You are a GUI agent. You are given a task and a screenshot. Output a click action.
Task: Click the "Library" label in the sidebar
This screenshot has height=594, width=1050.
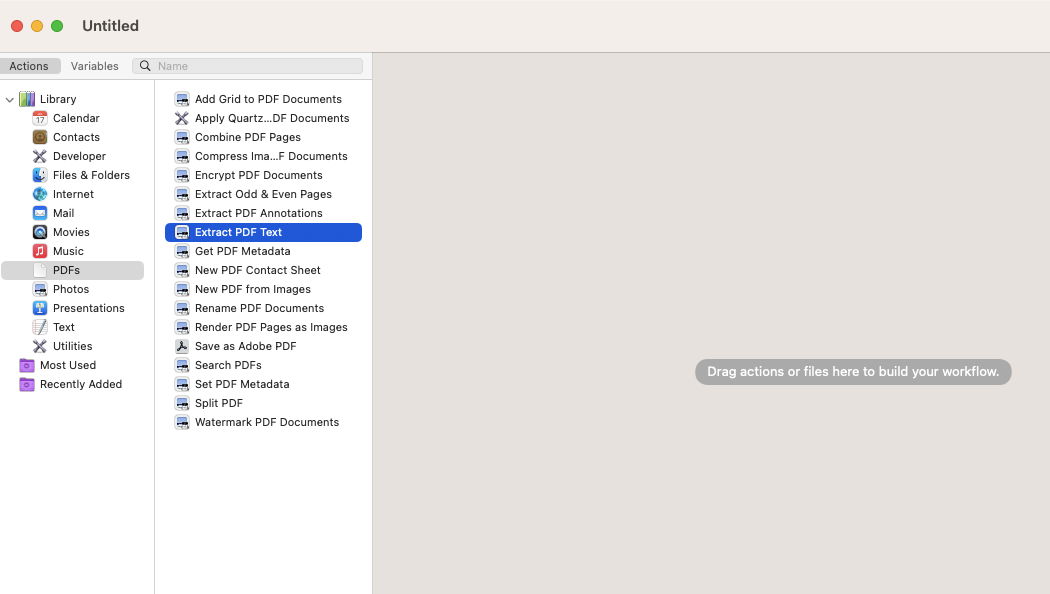click(58, 99)
